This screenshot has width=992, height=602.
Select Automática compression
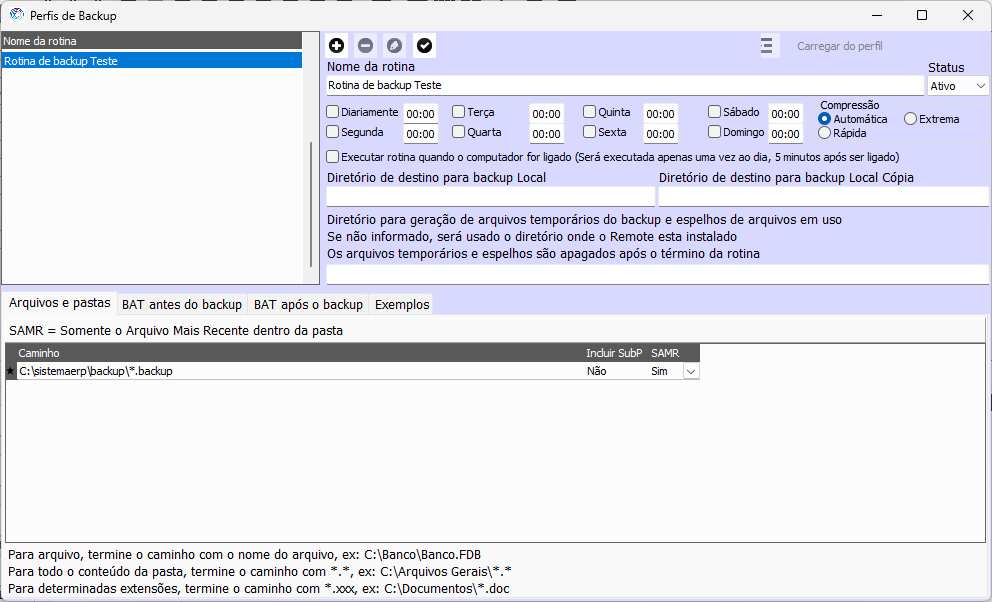[x=824, y=119]
